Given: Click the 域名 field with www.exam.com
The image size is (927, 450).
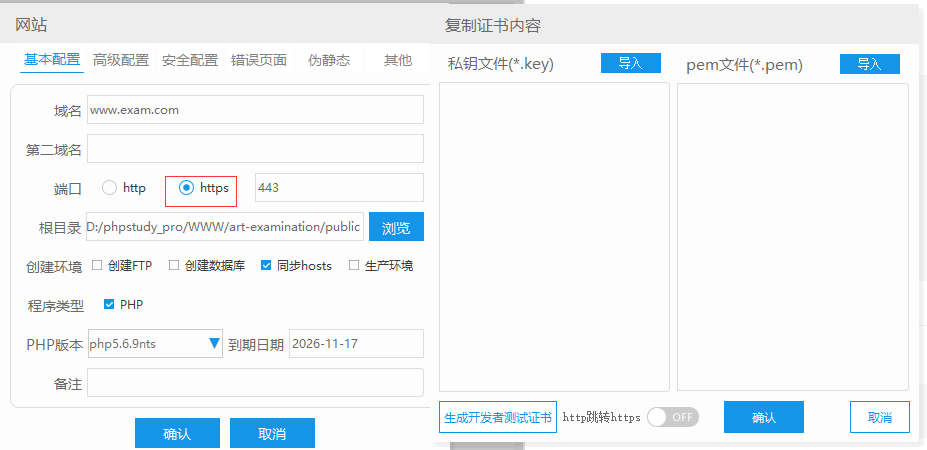Looking at the screenshot, I should click(255, 109).
